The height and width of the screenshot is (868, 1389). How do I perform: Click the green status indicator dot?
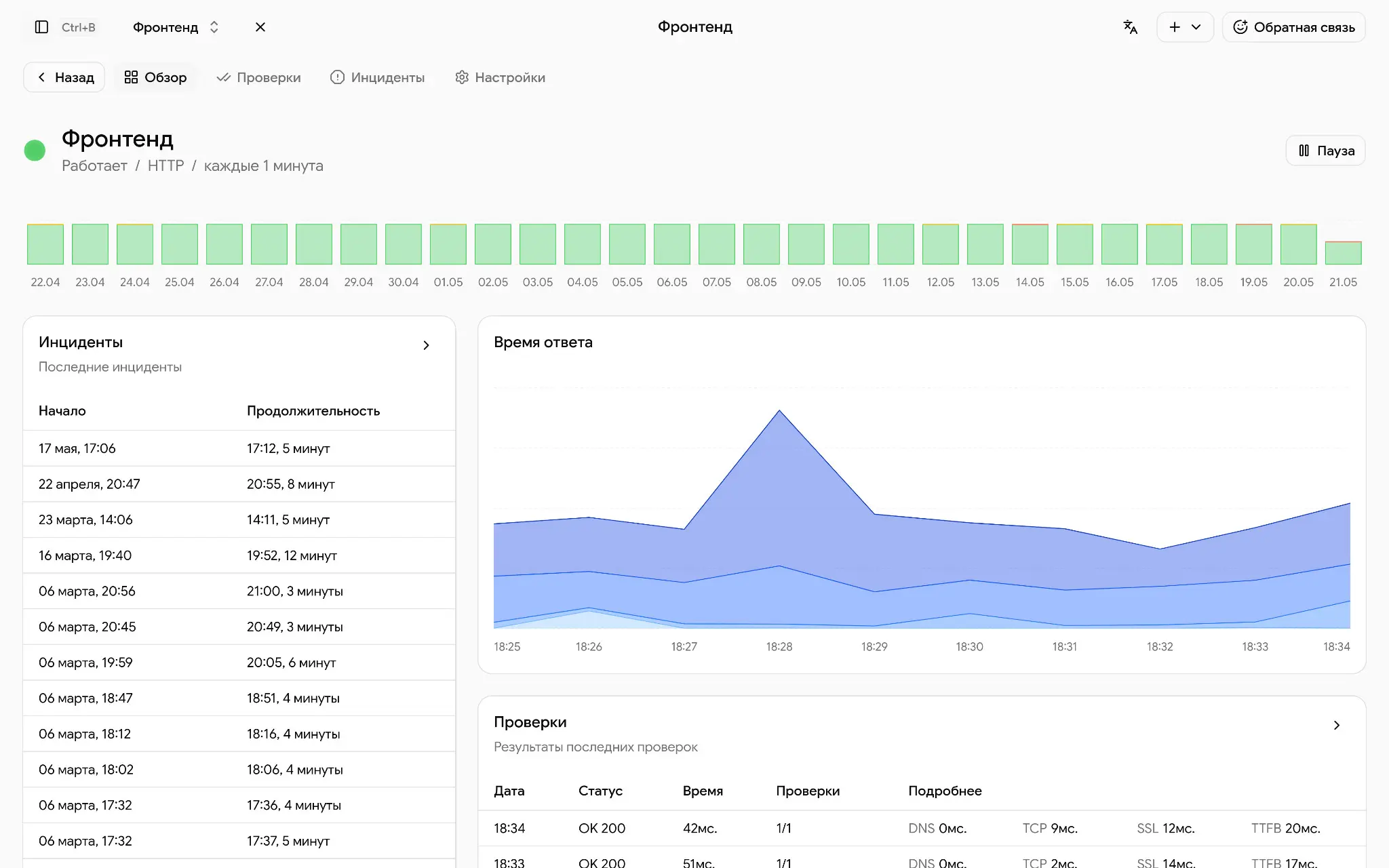pyautogui.click(x=35, y=151)
